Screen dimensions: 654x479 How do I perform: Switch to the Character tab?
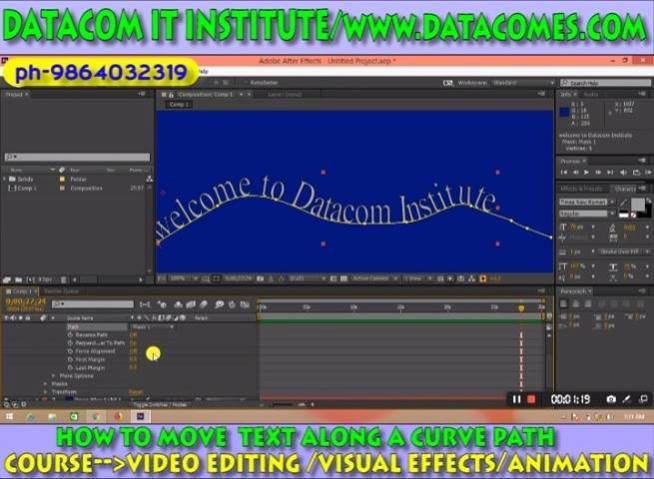[626, 189]
